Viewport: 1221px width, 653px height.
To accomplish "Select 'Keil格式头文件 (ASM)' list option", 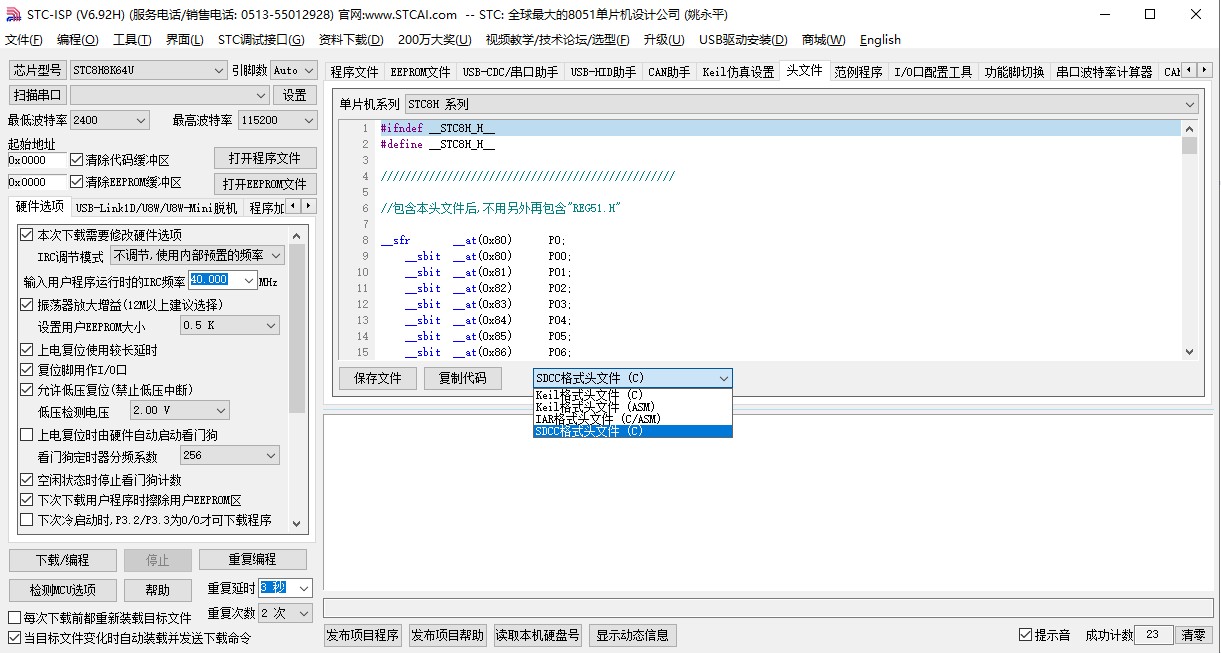I will point(633,407).
